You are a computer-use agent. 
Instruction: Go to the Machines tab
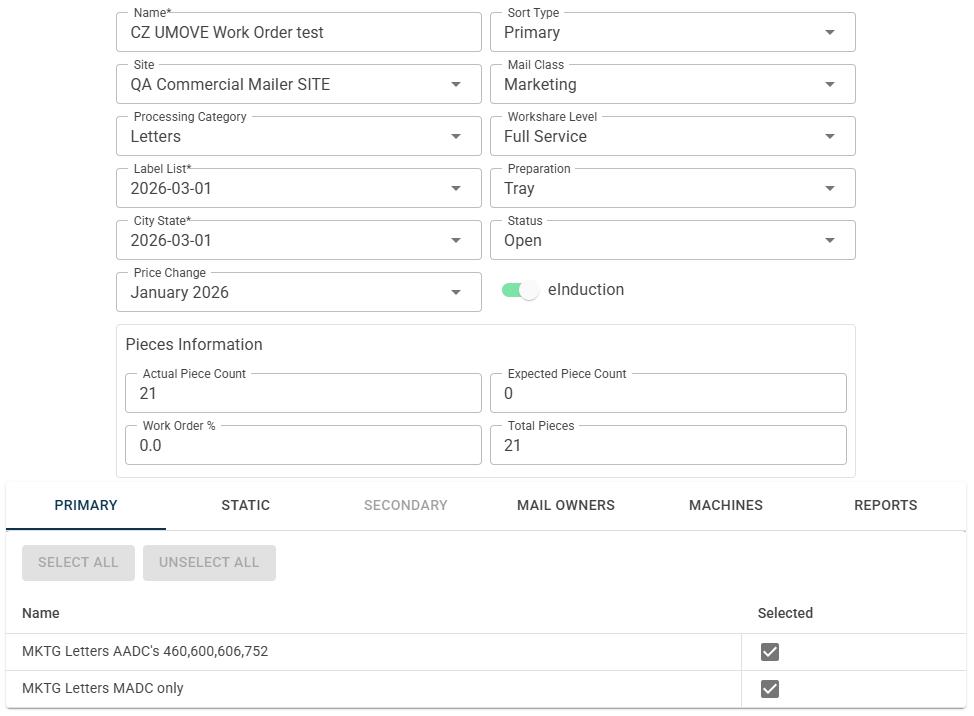pyautogui.click(x=726, y=506)
